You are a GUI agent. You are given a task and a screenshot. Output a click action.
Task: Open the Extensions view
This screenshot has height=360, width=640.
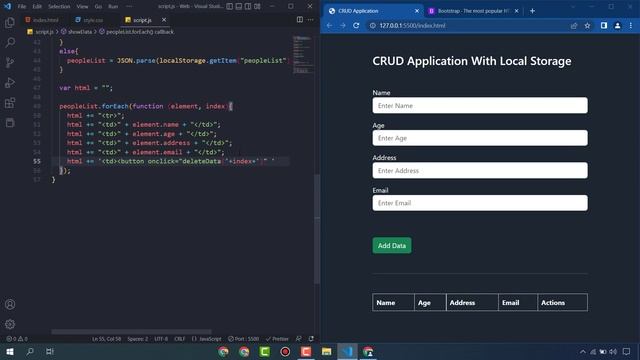[10, 102]
